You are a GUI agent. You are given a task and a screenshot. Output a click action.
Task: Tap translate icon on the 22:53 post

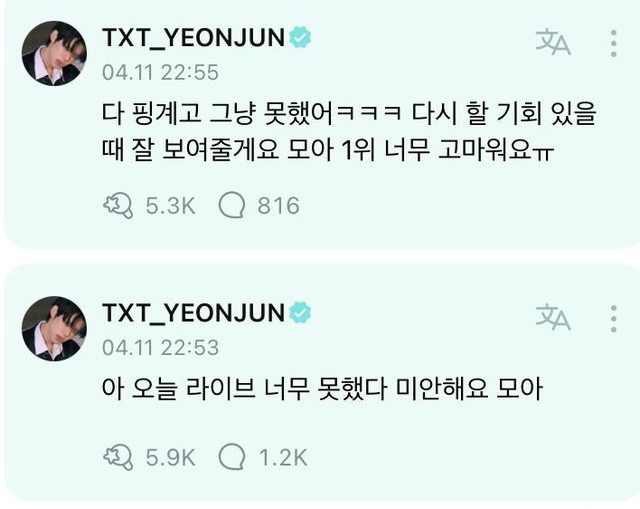tap(553, 317)
